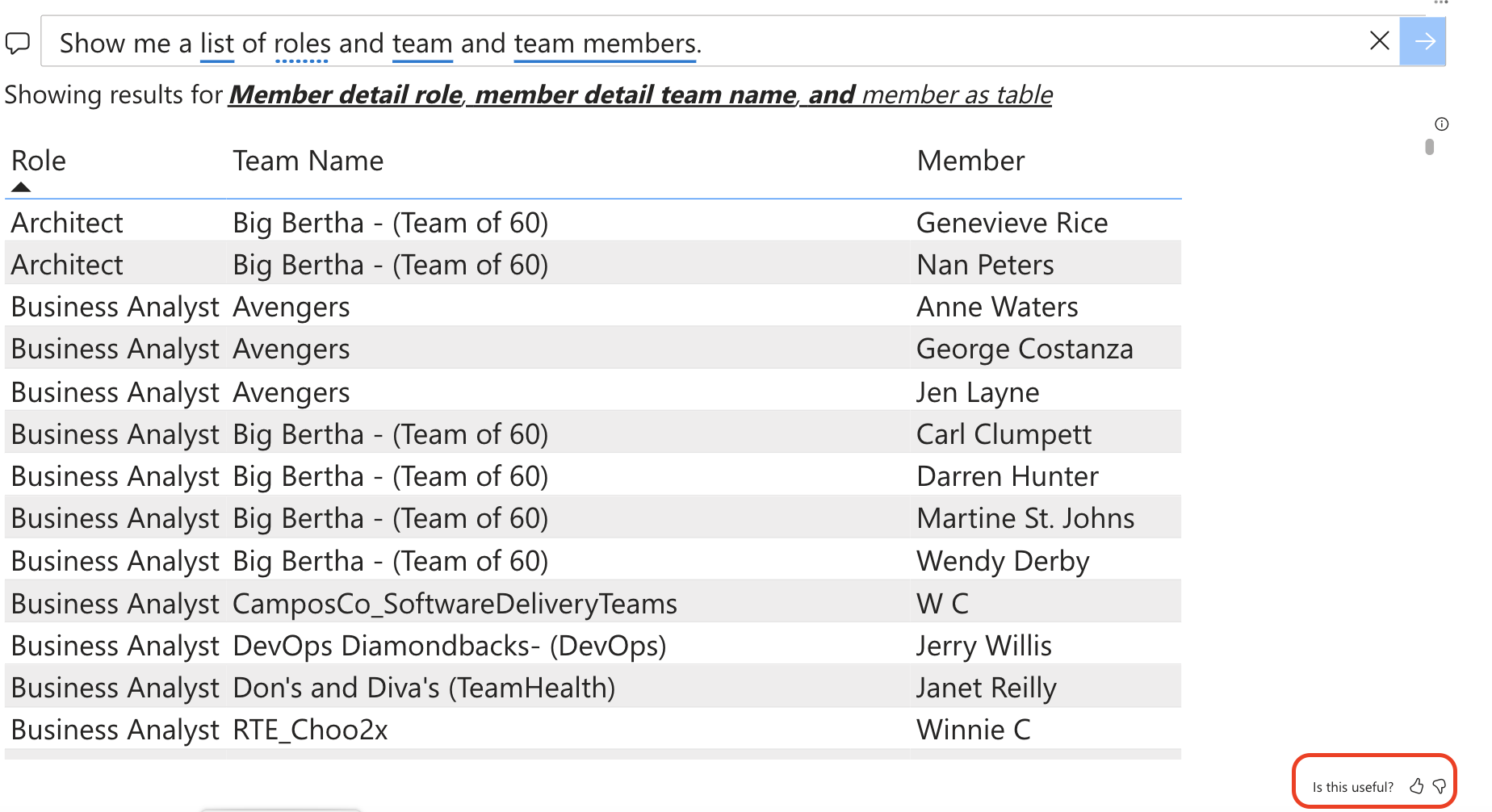Toggle sort arrow under Role header
Viewport: 1492px width, 812px height.
pyautogui.click(x=21, y=187)
